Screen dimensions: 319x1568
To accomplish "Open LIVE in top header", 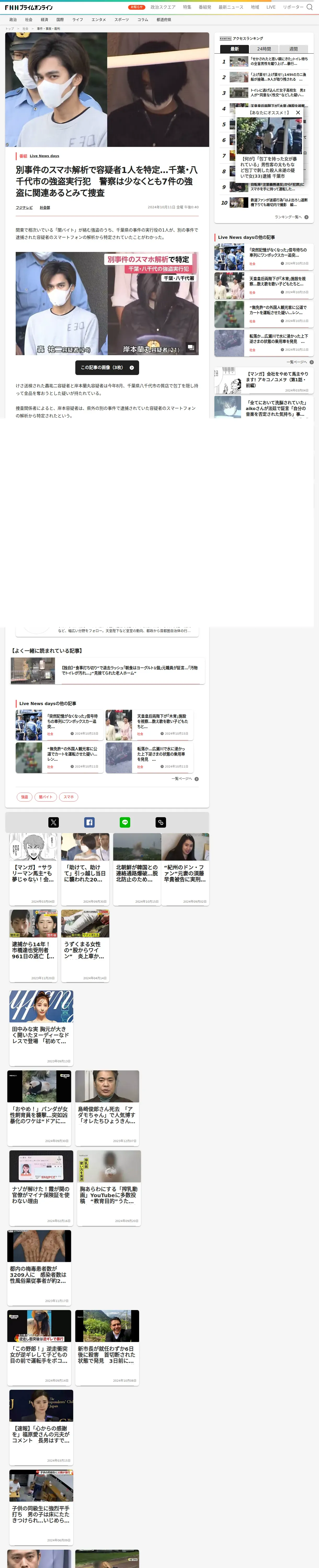I will (271, 7).
